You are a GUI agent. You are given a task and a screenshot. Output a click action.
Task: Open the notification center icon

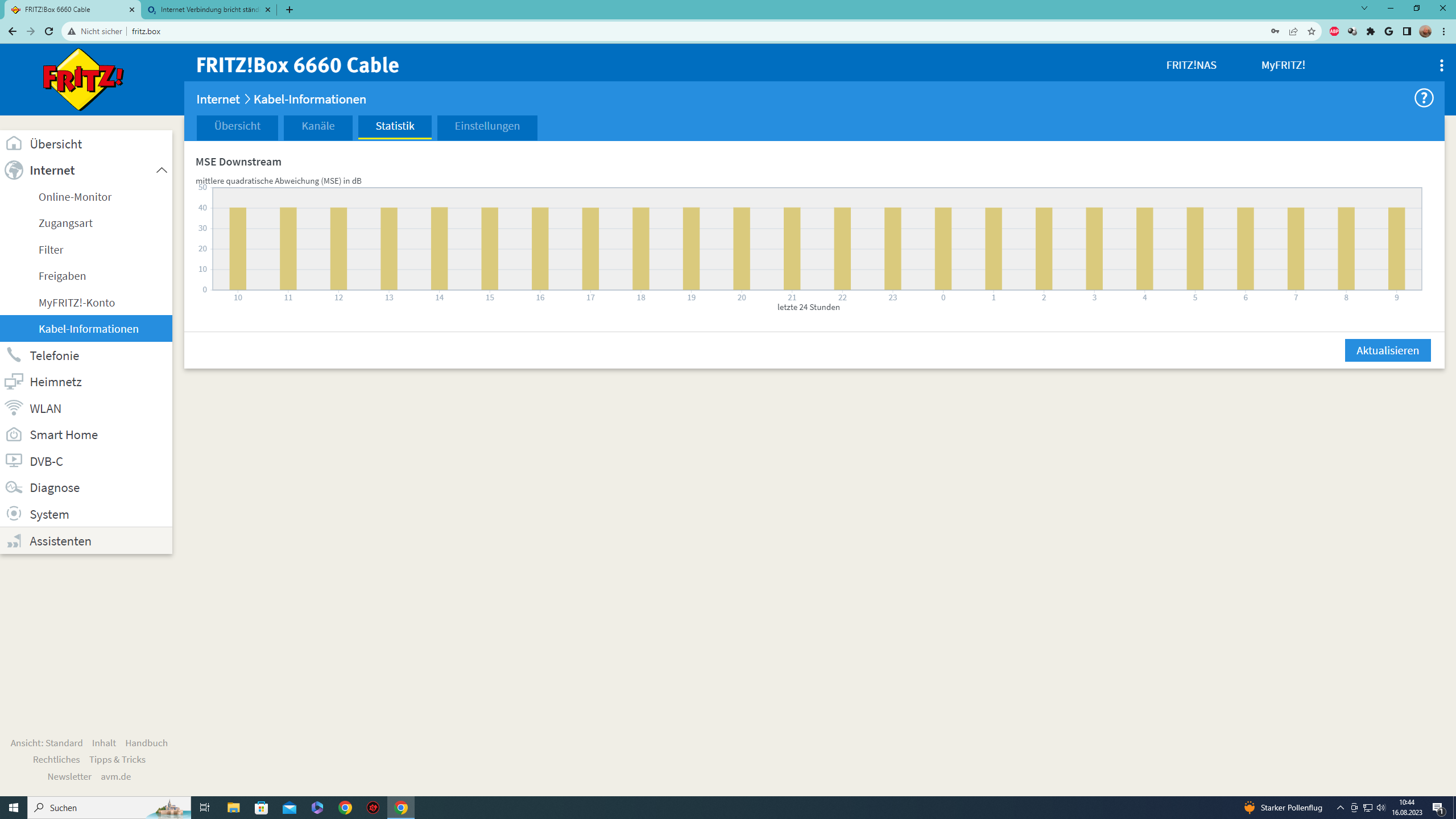[1439, 808]
